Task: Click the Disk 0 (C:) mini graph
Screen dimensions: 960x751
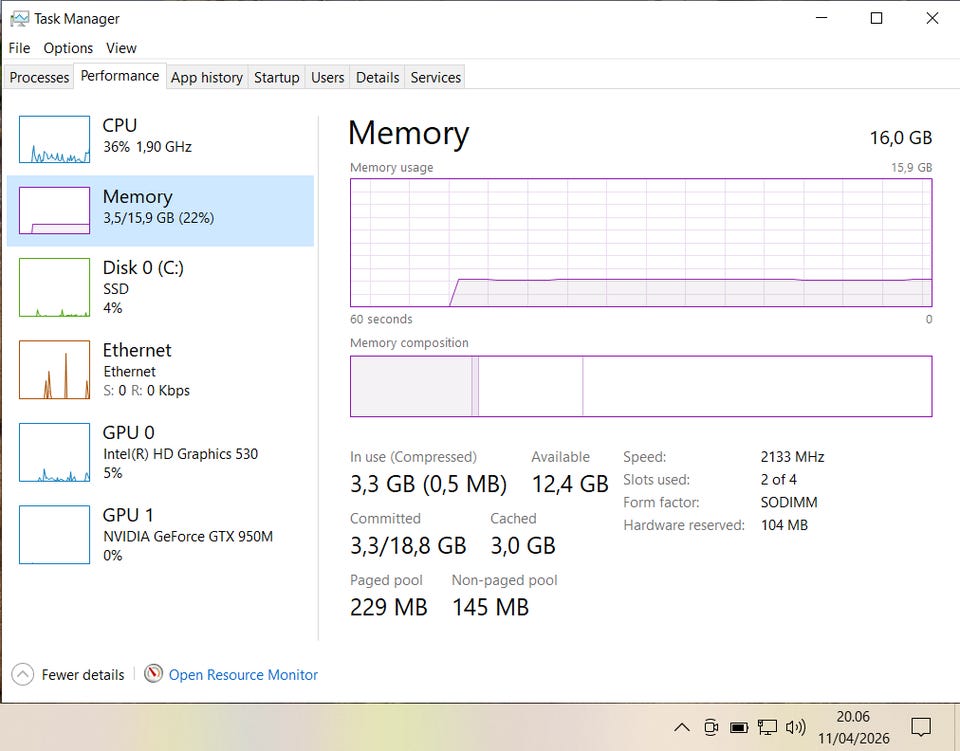Action: (54, 287)
